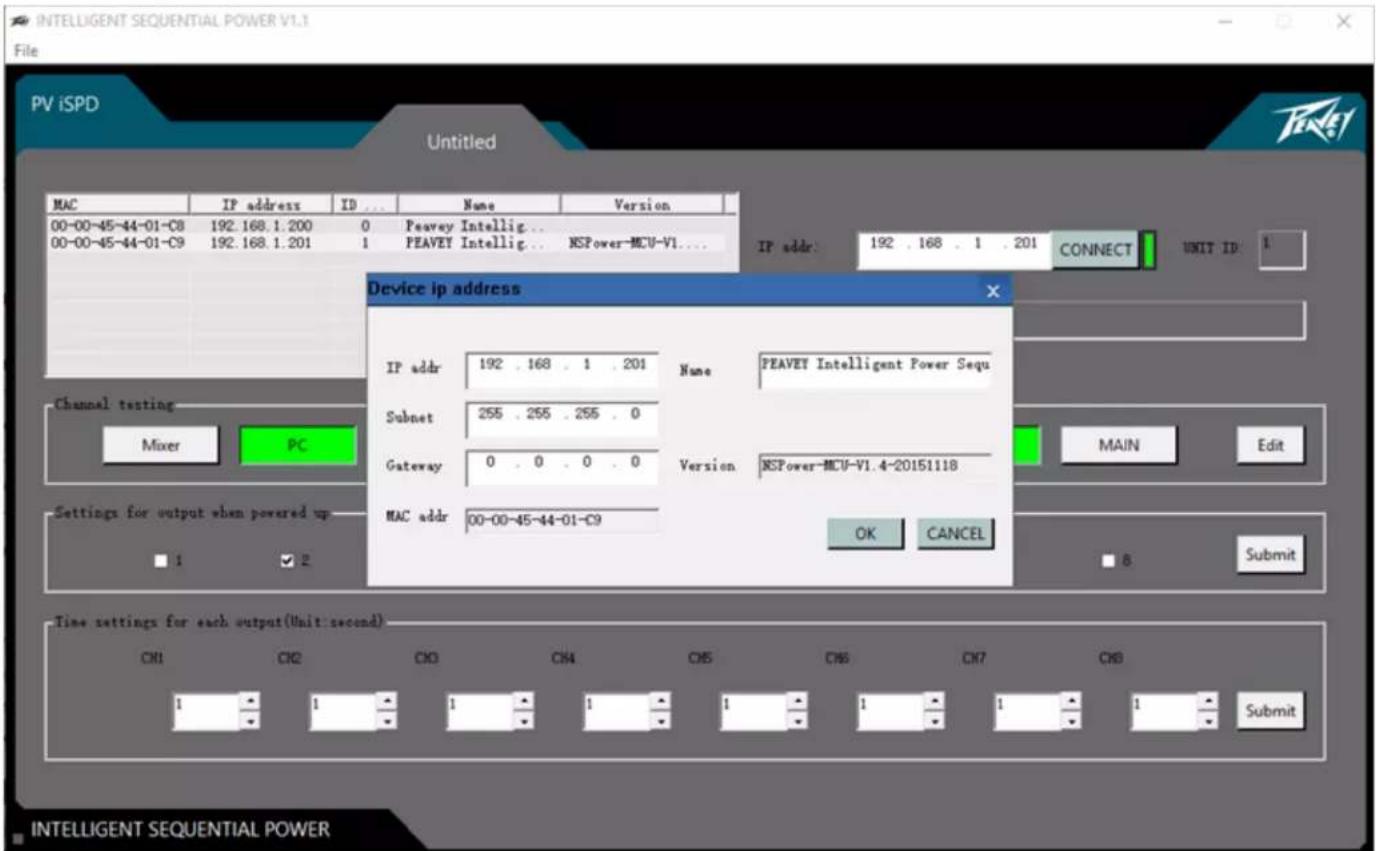Click small square icon beside INTELLIGENT SEQUENTIAL POWER

tap(16, 838)
